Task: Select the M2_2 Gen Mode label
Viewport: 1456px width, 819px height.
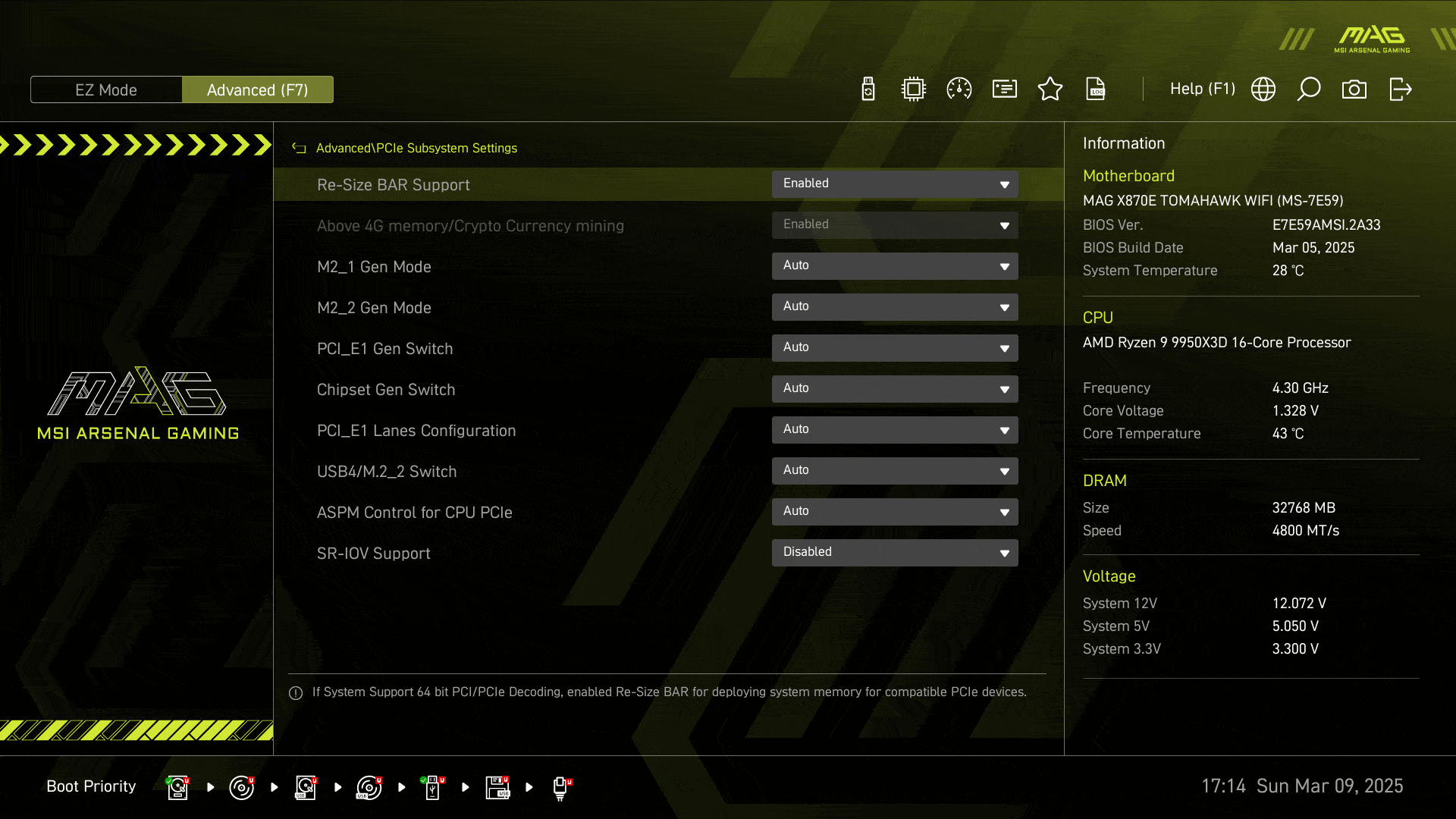Action: click(x=374, y=308)
